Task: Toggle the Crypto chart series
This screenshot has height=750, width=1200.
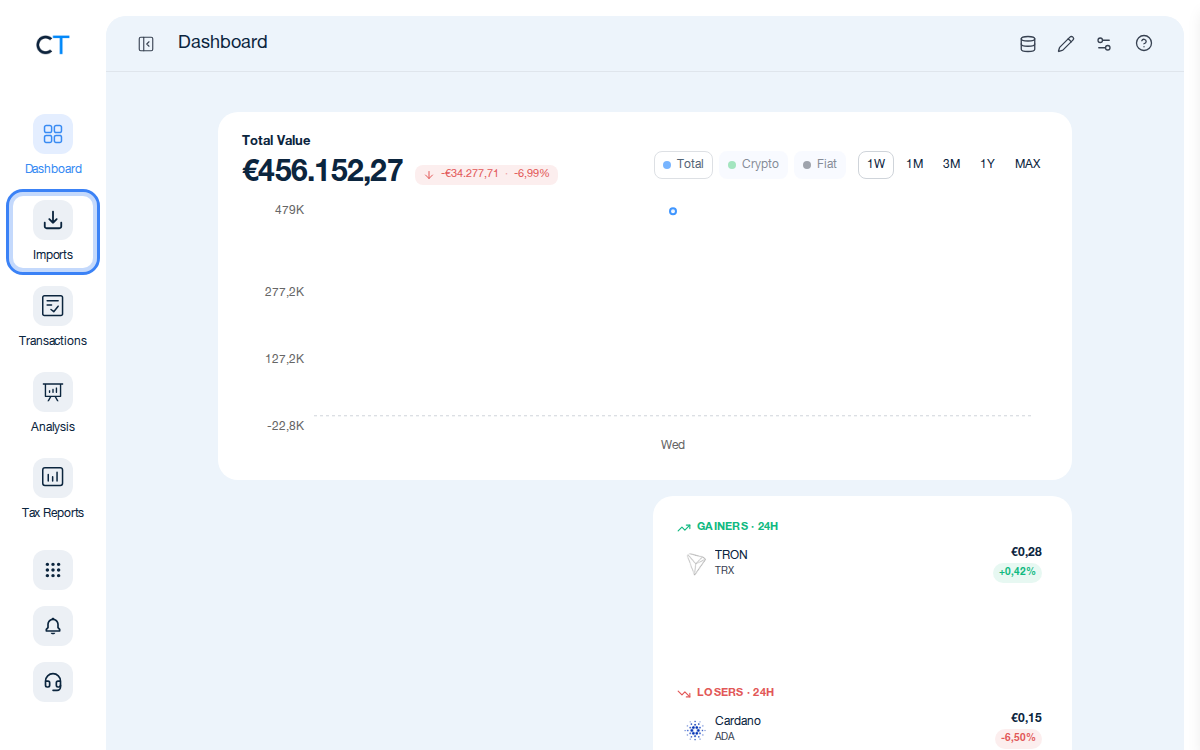Action: [x=753, y=165]
